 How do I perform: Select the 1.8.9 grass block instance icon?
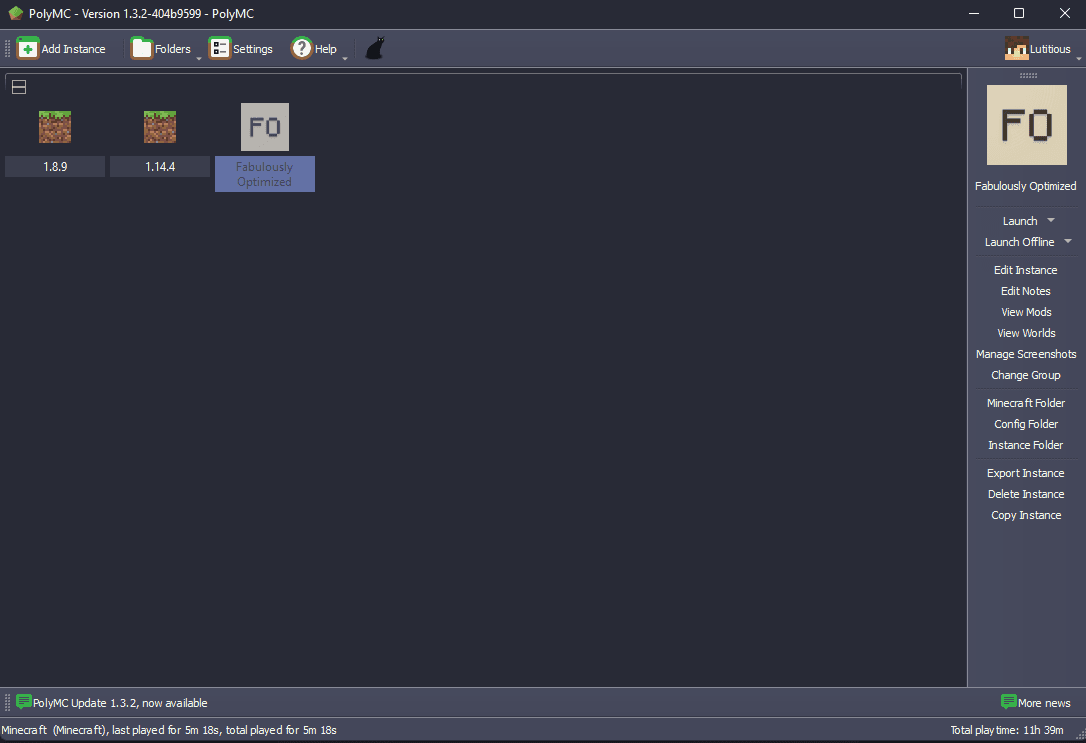point(55,127)
